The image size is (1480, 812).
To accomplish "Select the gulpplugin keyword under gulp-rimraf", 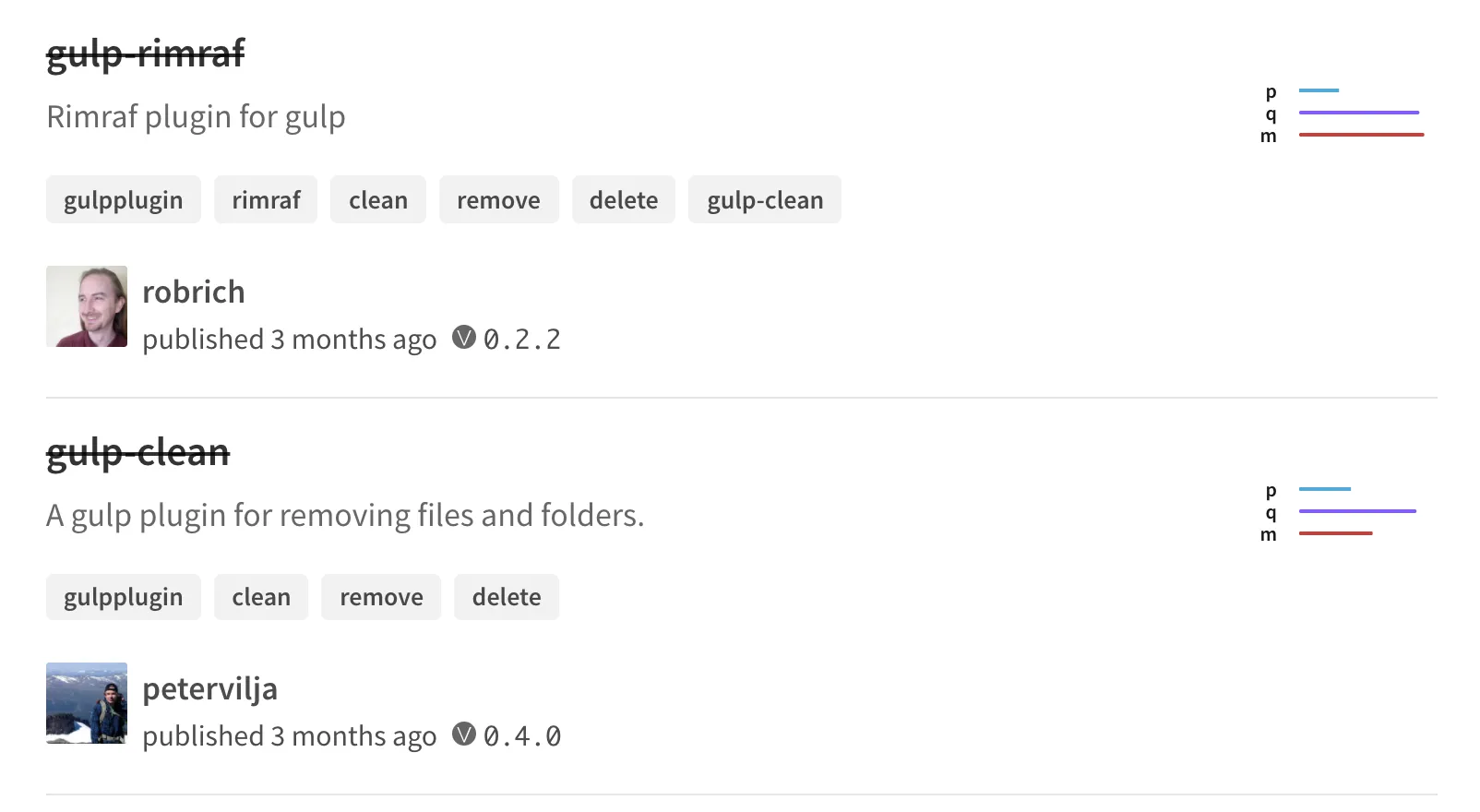I will [123, 199].
